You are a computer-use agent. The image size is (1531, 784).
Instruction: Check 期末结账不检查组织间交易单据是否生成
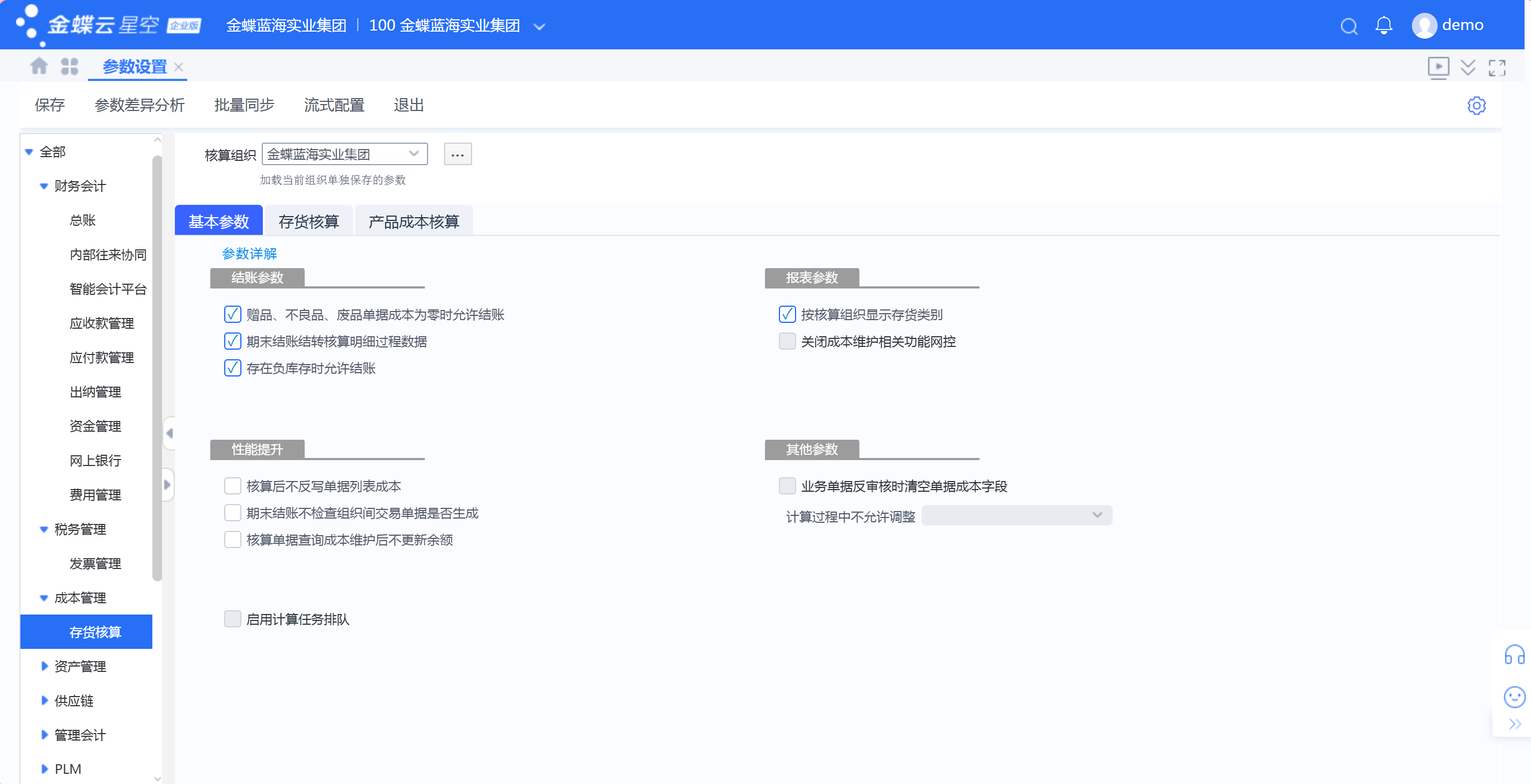(x=232, y=513)
